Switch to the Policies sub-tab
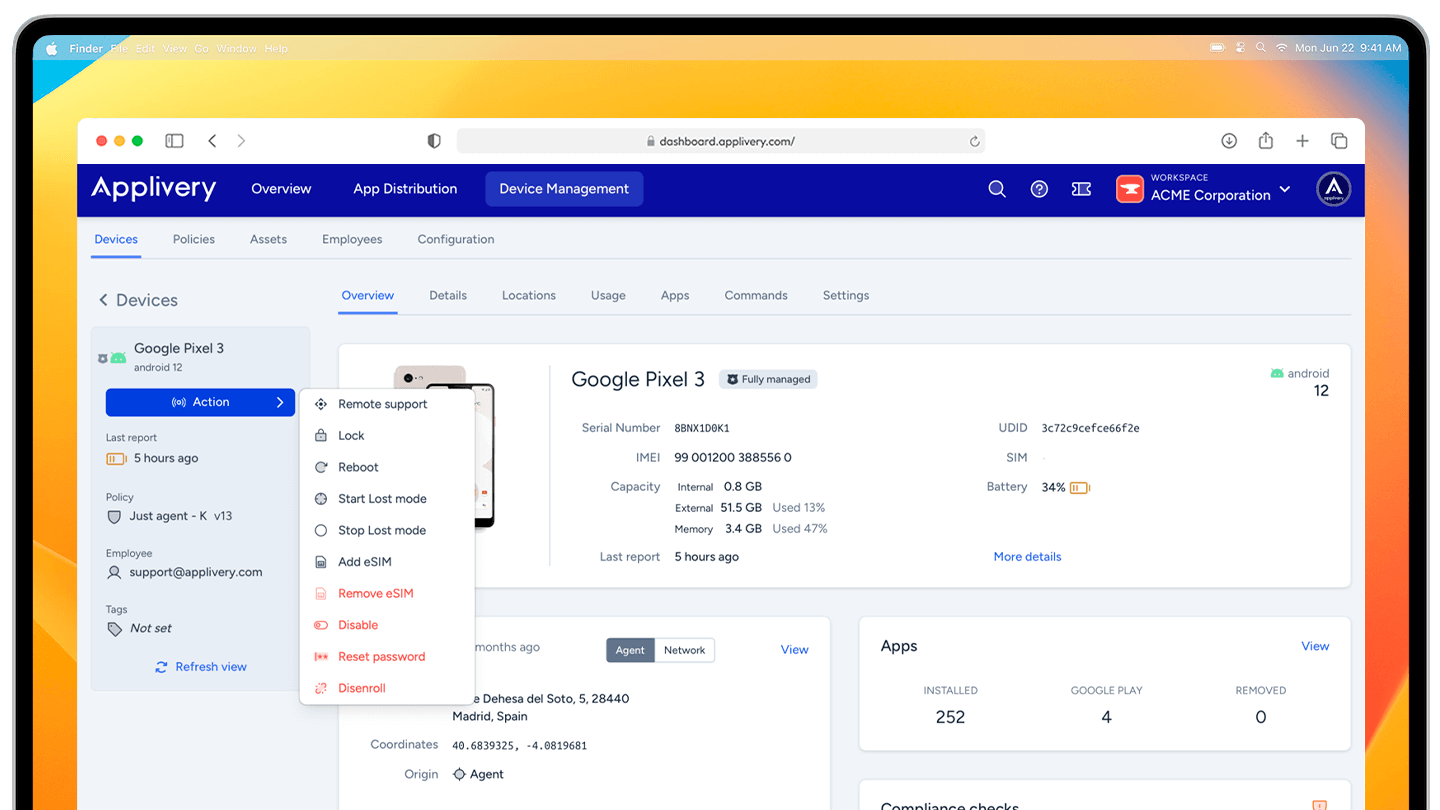This screenshot has height=810, width=1440. click(x=194, y=240)
